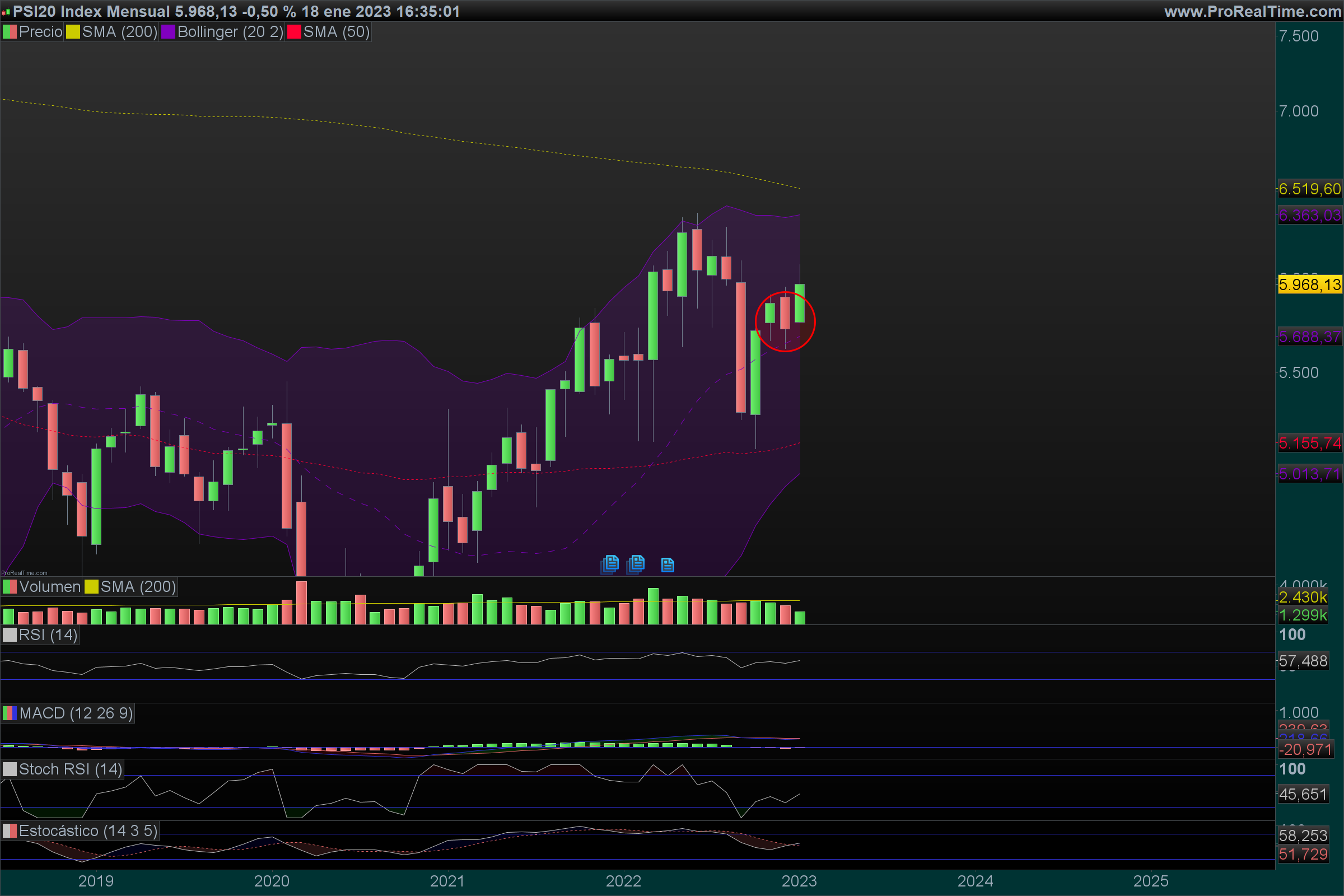Open the middle stacked news documents icon
The width and height of the screenshot is (1344, 896).
coord(636,564)
